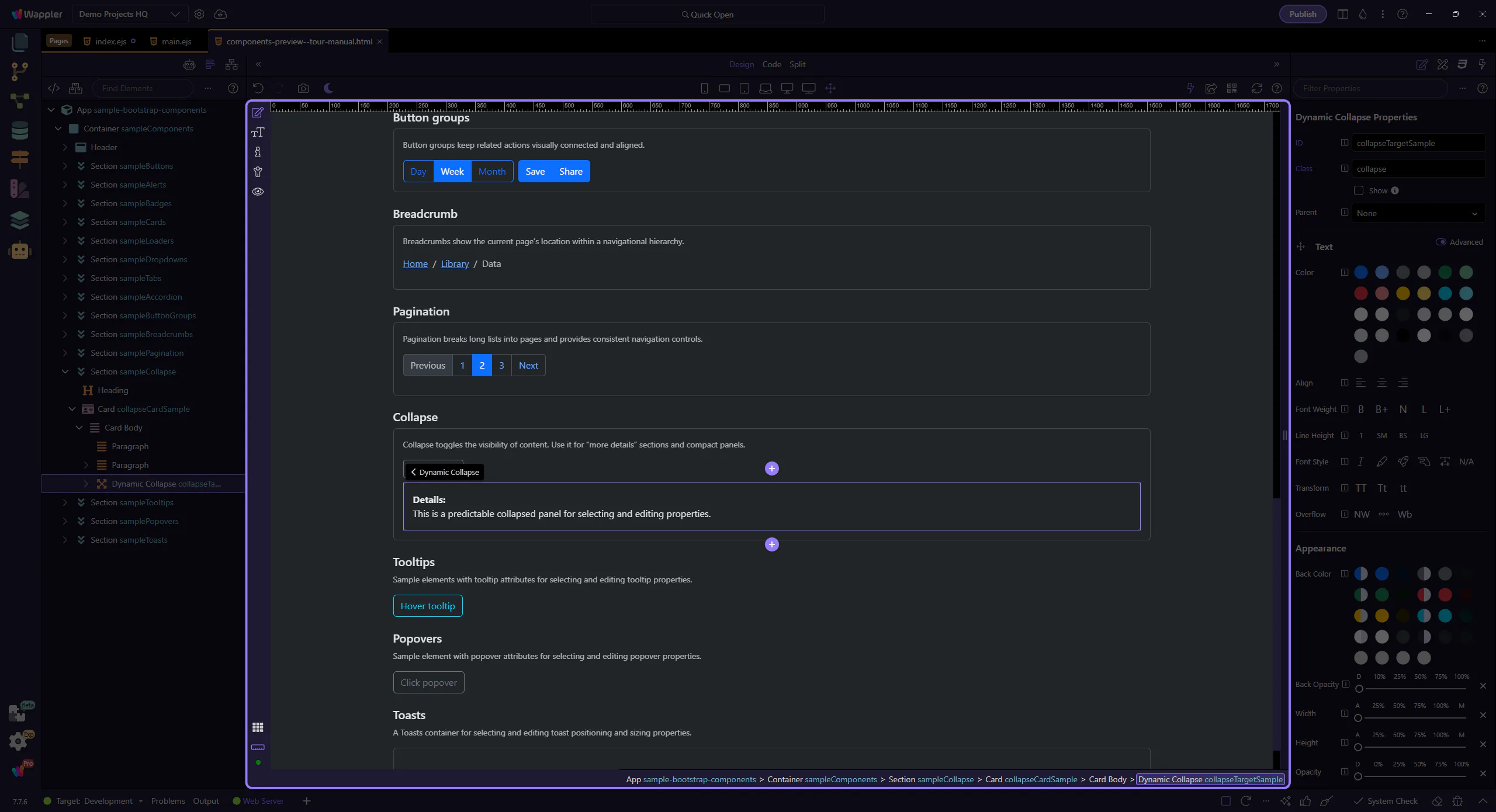
Task: Expand Section sampleTooltips tree node
Action: [x=65, y=502]
